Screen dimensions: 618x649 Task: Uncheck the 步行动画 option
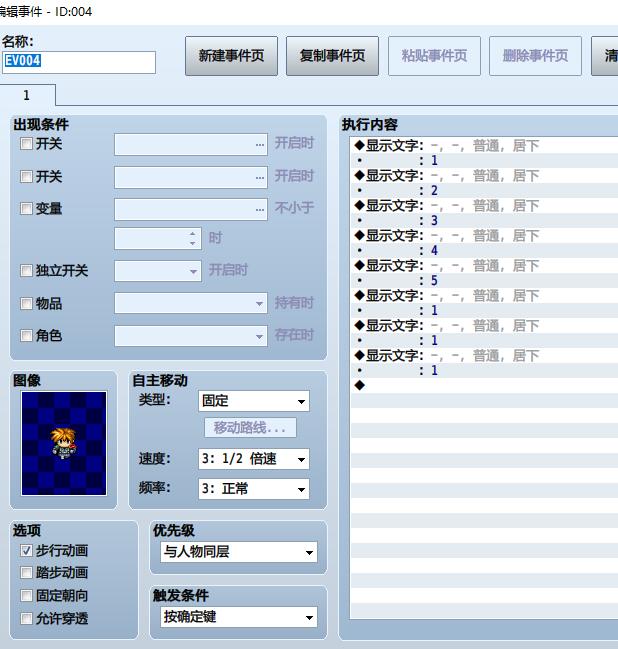(x=26, y=550)
